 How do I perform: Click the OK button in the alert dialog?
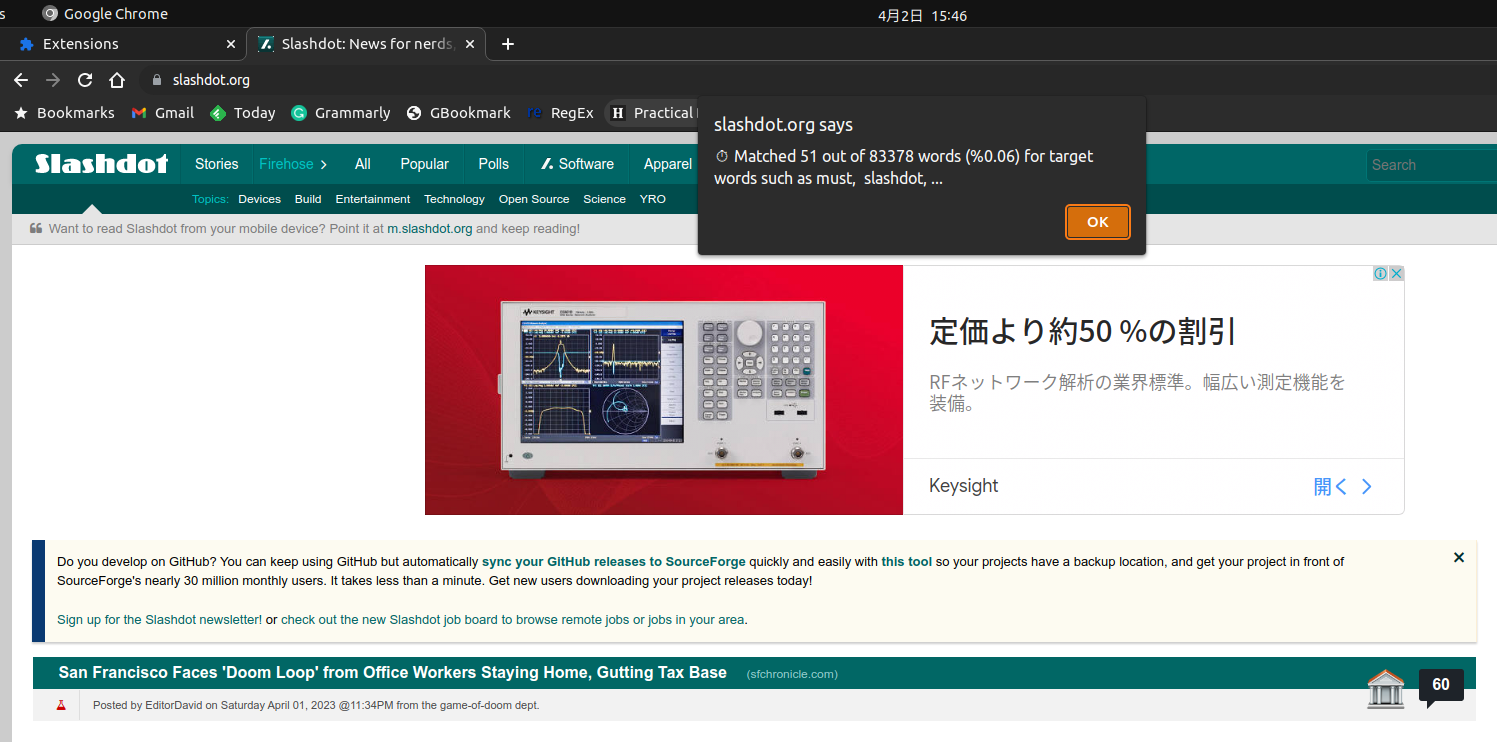click(x=1097, y=222)
